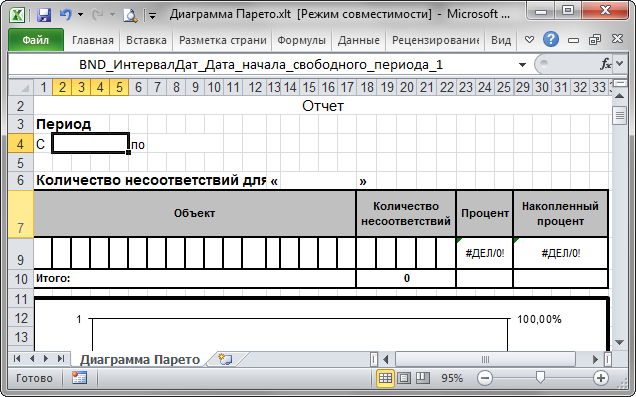This screenshot has width=636, height=397.
Task: Open the Разметка страницы ribbon tab
Action: 222,40
